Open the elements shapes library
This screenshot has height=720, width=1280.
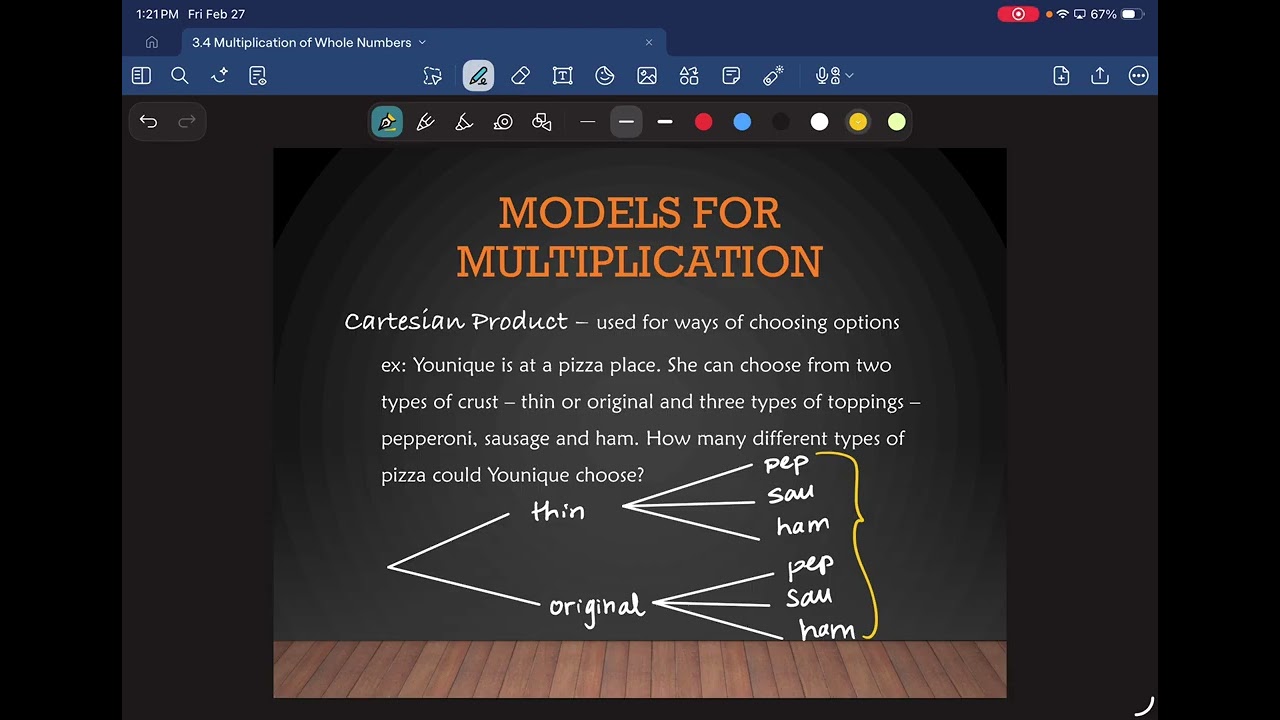689,76
